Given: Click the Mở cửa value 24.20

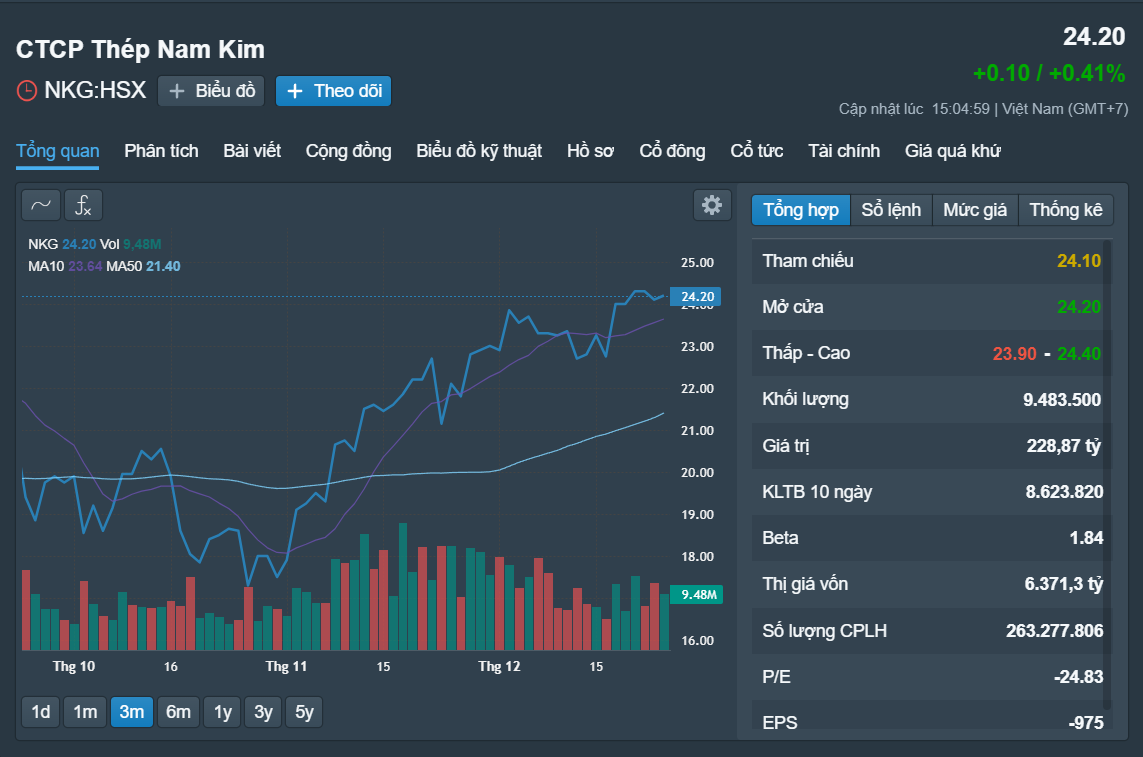Looking at the screenshot, I should [1079, 307].
